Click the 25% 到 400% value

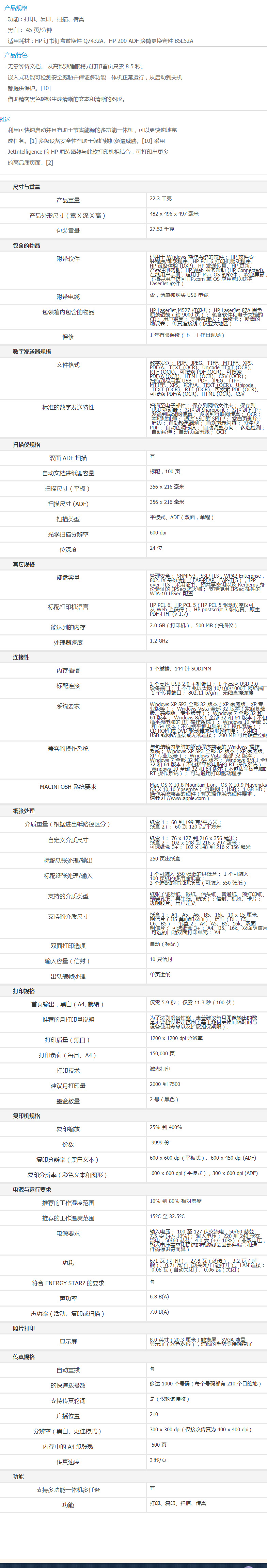tap(166, 1127)
